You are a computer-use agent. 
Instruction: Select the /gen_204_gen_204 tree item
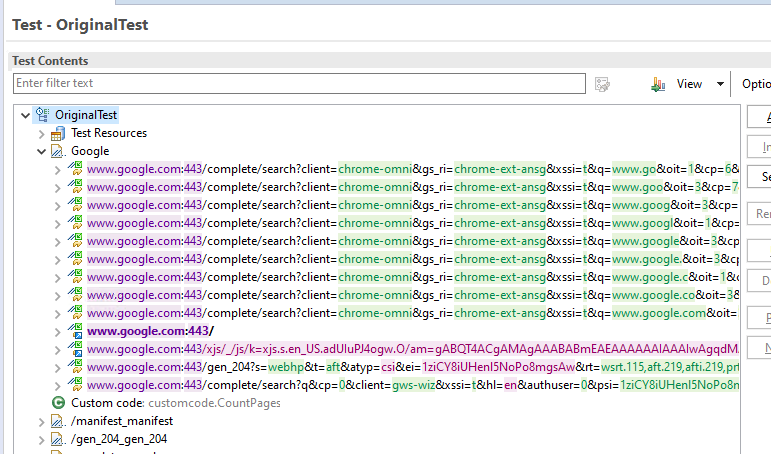119,439
